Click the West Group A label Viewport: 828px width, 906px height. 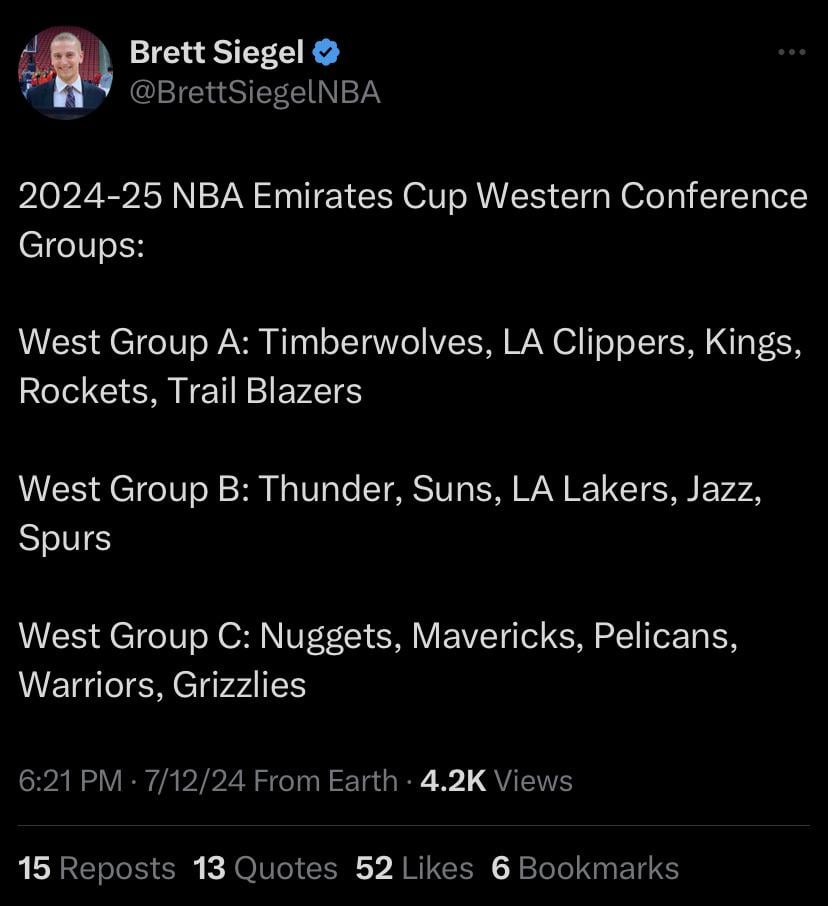[136, 342]
